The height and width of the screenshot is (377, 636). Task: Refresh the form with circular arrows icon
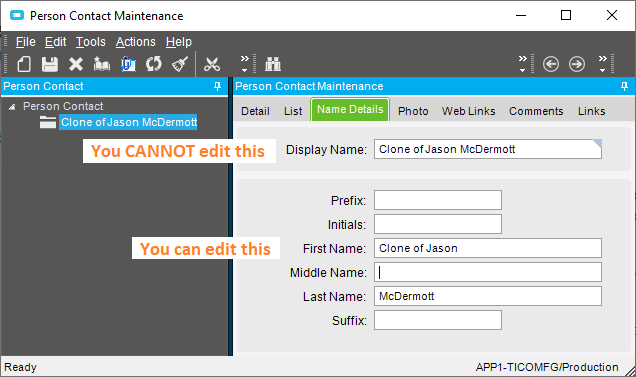pos(154,64)
